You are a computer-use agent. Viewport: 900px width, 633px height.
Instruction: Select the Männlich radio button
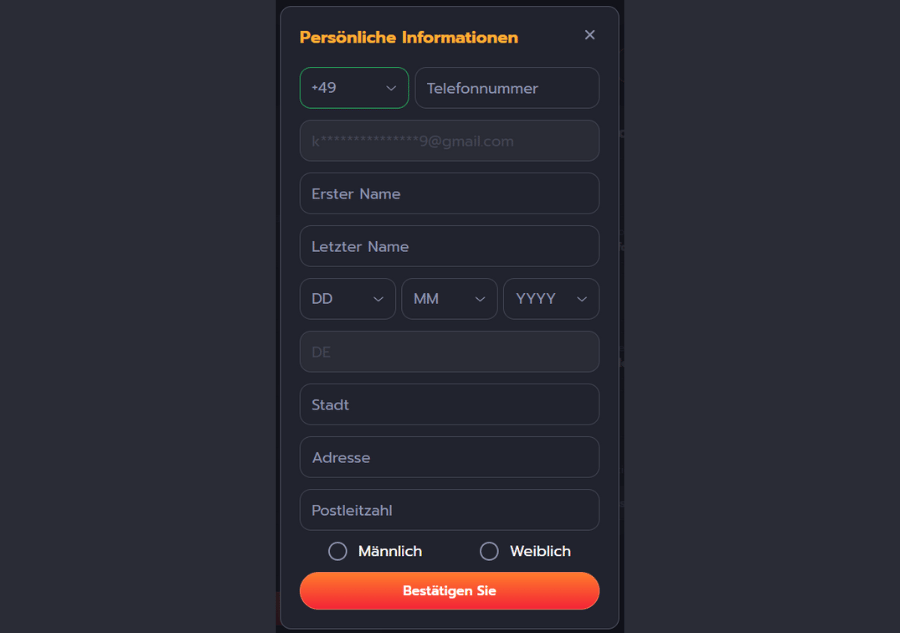click(338, 551)
